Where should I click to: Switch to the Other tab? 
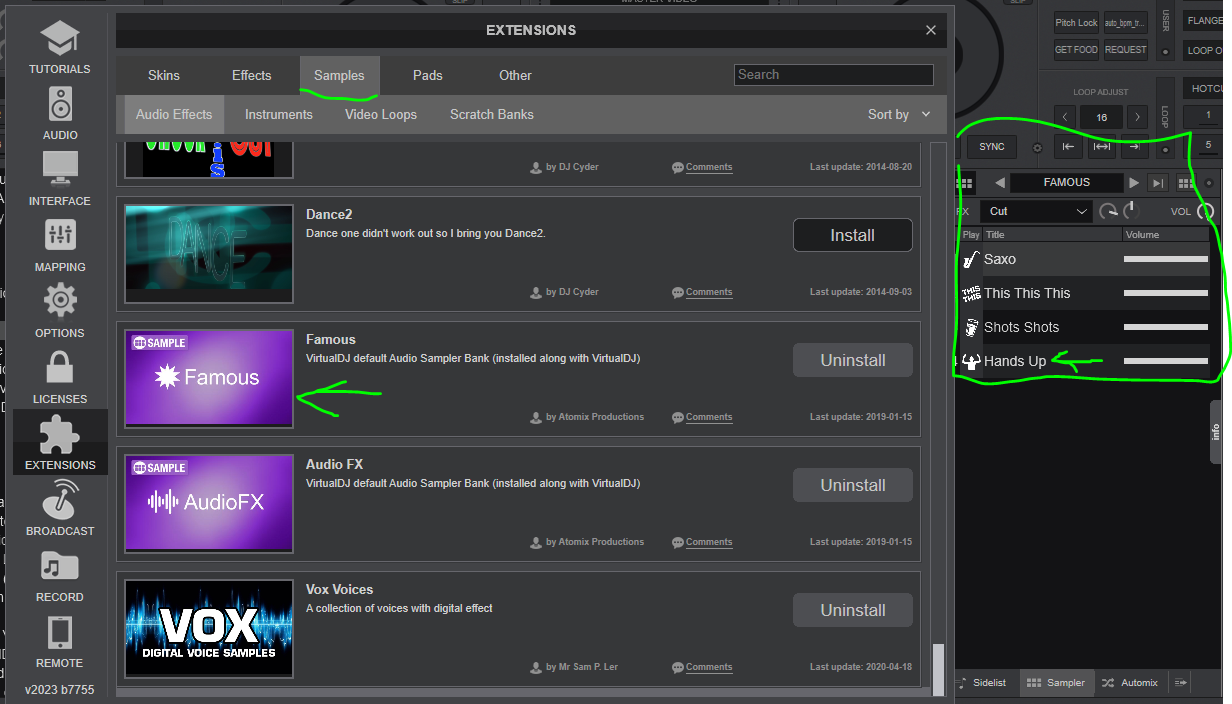[x=516, y=75]
